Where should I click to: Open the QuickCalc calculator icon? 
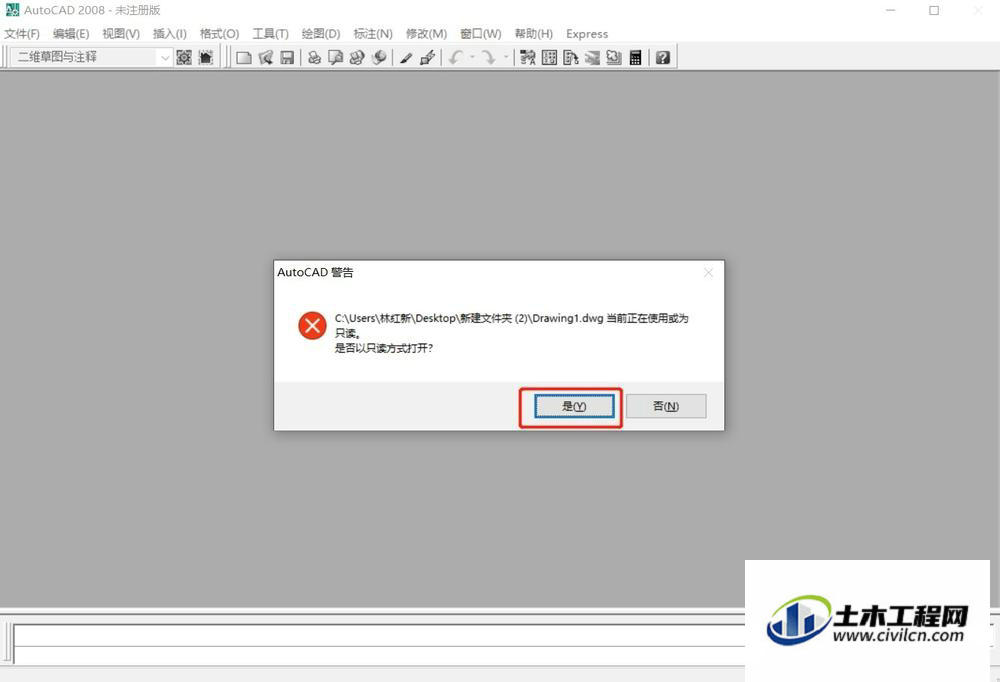(x=635, y=57)
